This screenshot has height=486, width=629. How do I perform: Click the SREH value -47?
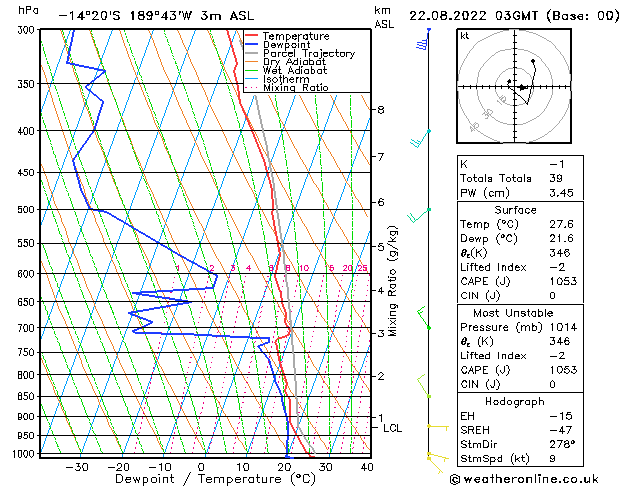point(561,430)
